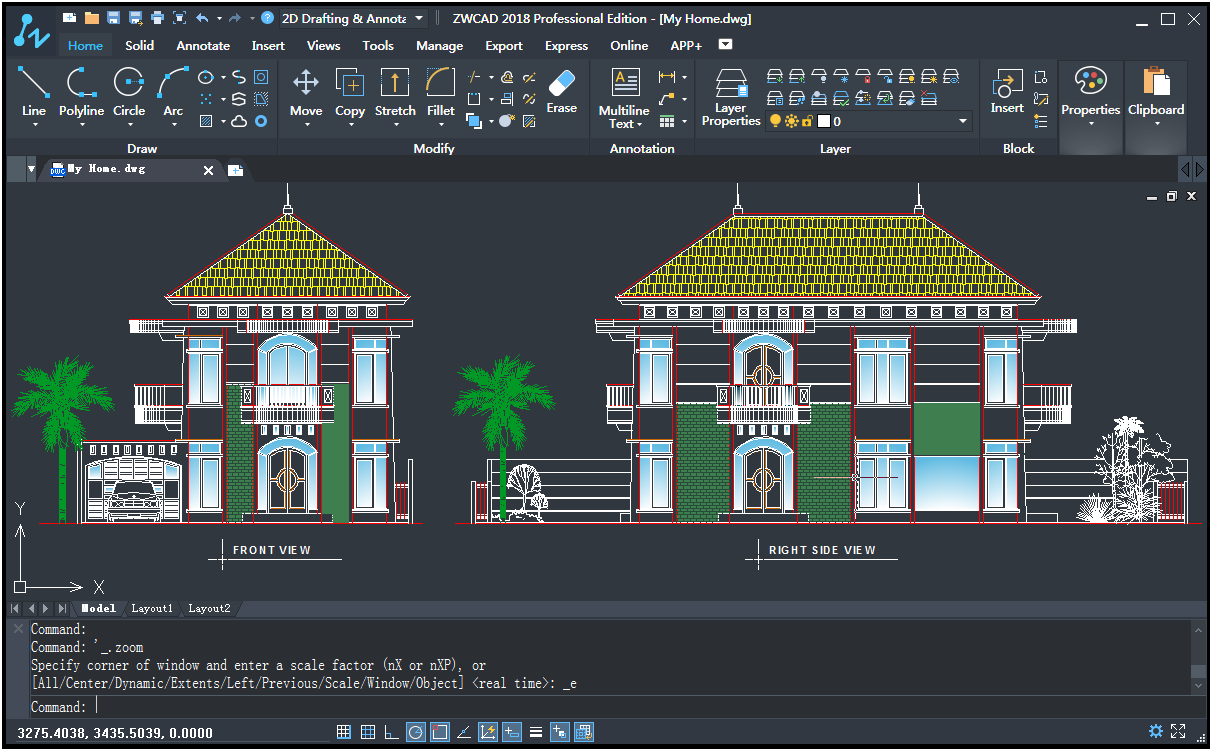The image size is (1212, 751).
Task: Activate the Move tool
Action: (305, 90)
